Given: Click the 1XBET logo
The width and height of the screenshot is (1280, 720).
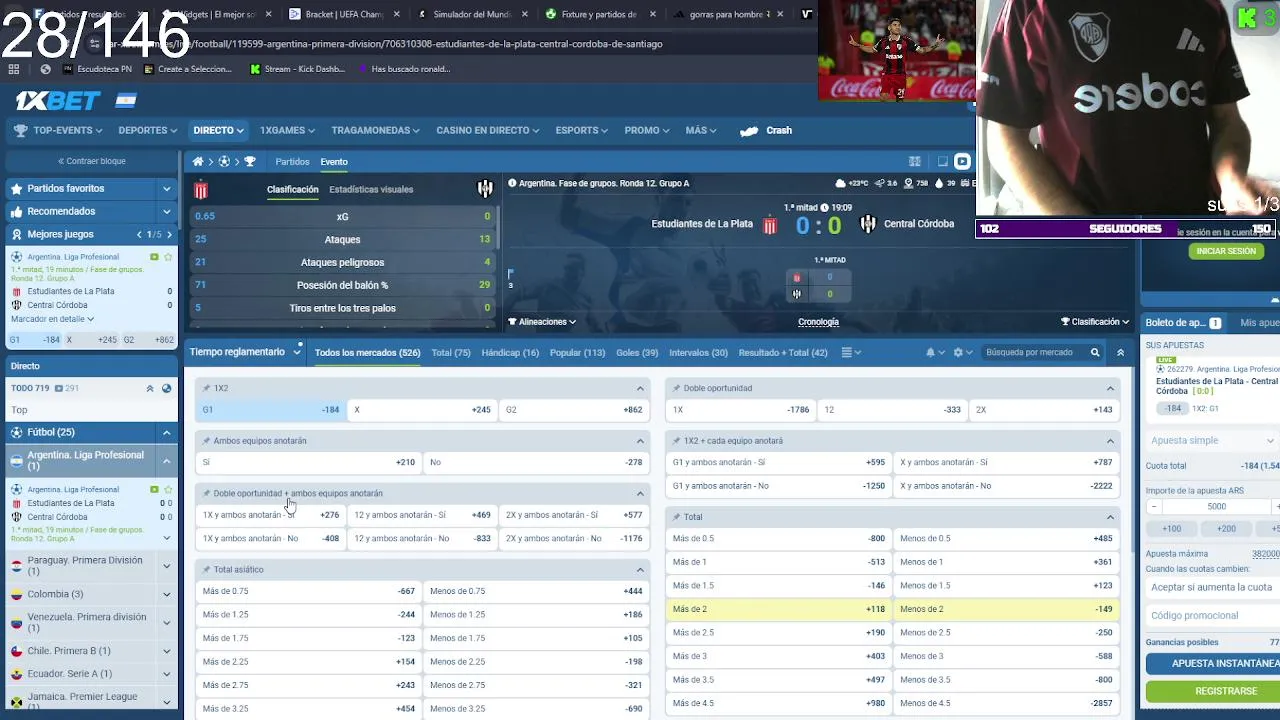Looking at the screenshot, I should pyautogui.click(x=58, y=101).
